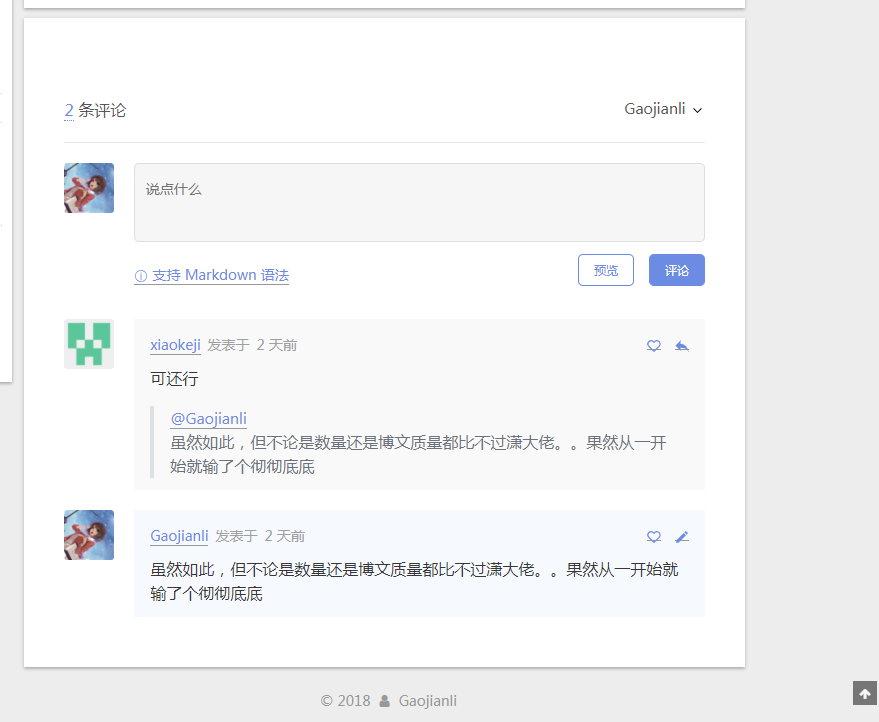The height and width of the screenshot is (722, 879).
Task: Submit with the blue 评论 button
Action: pyautogui.click(x=676, y=270)
